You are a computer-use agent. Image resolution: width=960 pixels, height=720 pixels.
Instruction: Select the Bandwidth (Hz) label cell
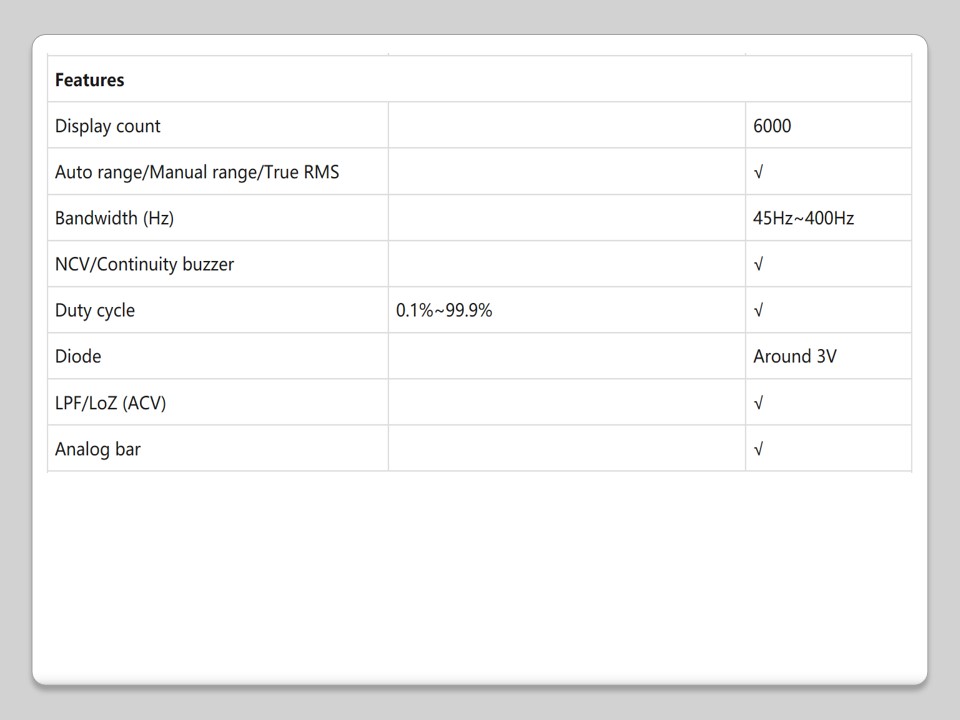[x=107, y=218]
